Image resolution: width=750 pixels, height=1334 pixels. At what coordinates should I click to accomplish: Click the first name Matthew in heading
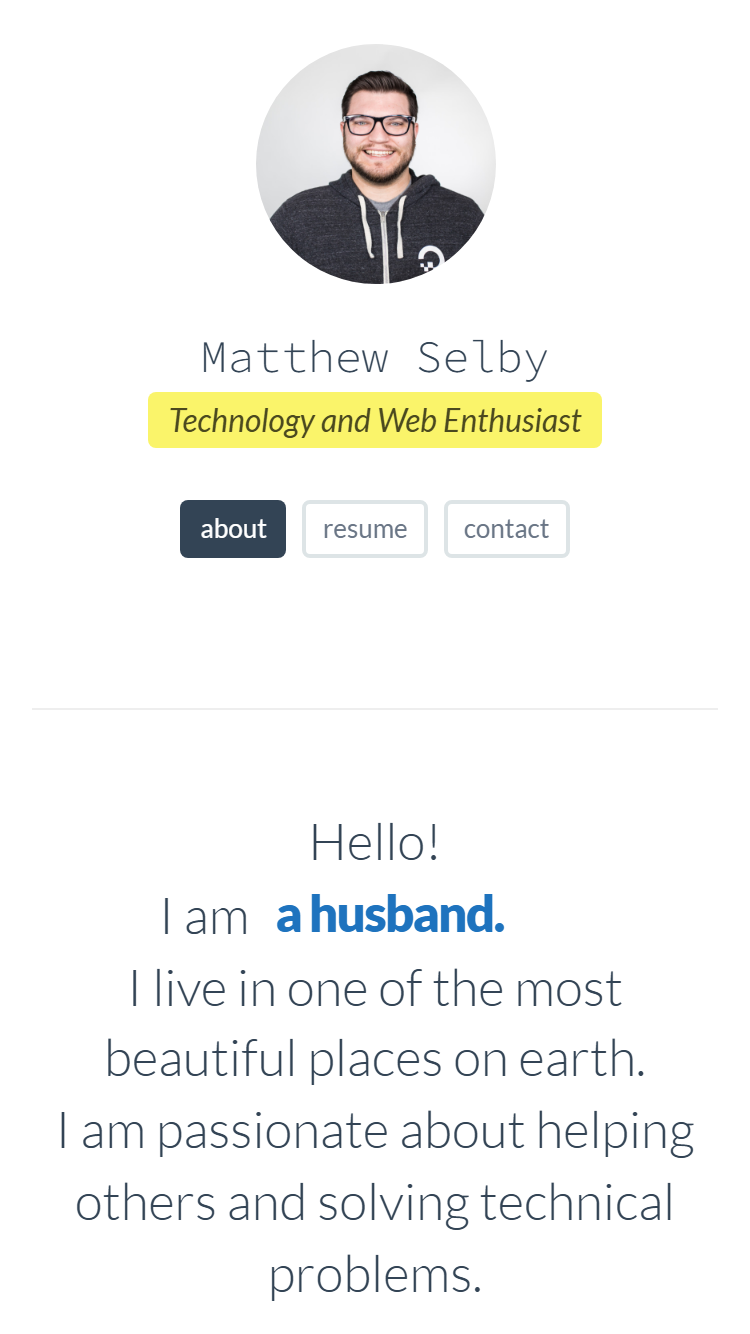point(295,358)
